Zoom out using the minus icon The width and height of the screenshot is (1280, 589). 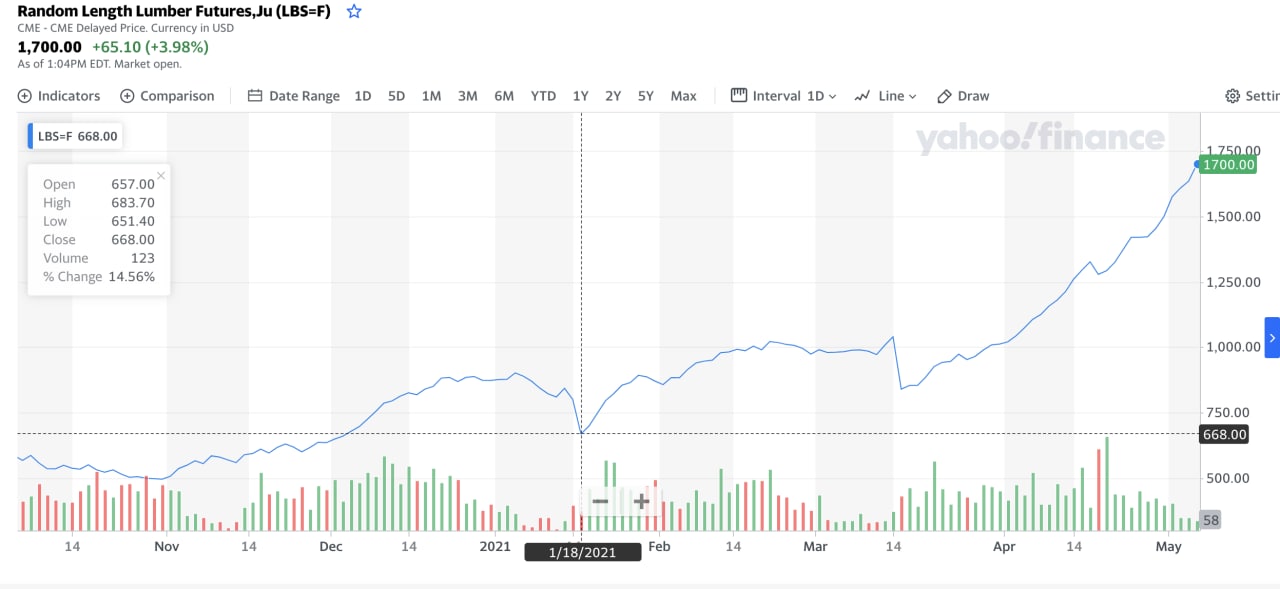600,501
